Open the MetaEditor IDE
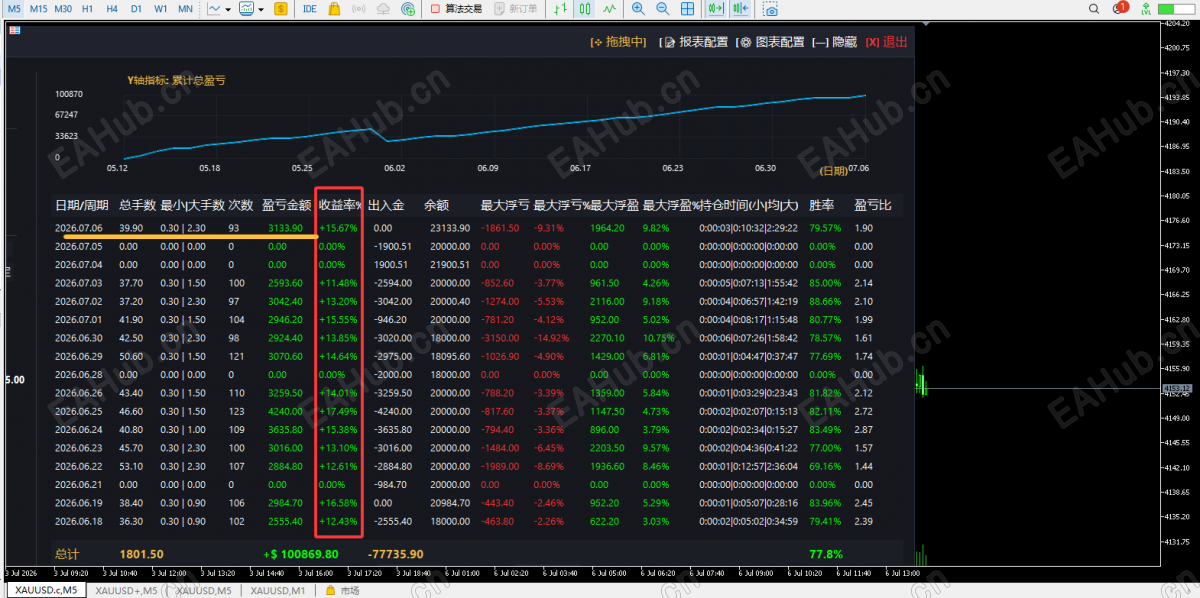Image resolution: width=1200 pixels, height=598 pixels. pyautogui.click(x=310, y=8)
